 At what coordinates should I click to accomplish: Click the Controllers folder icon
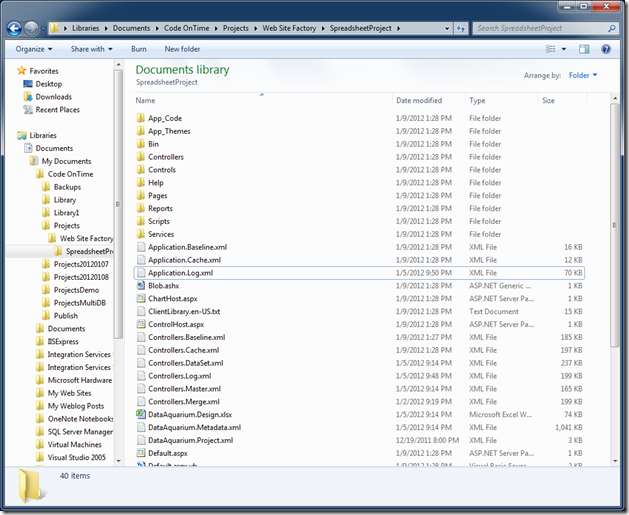tap(140, 156)
